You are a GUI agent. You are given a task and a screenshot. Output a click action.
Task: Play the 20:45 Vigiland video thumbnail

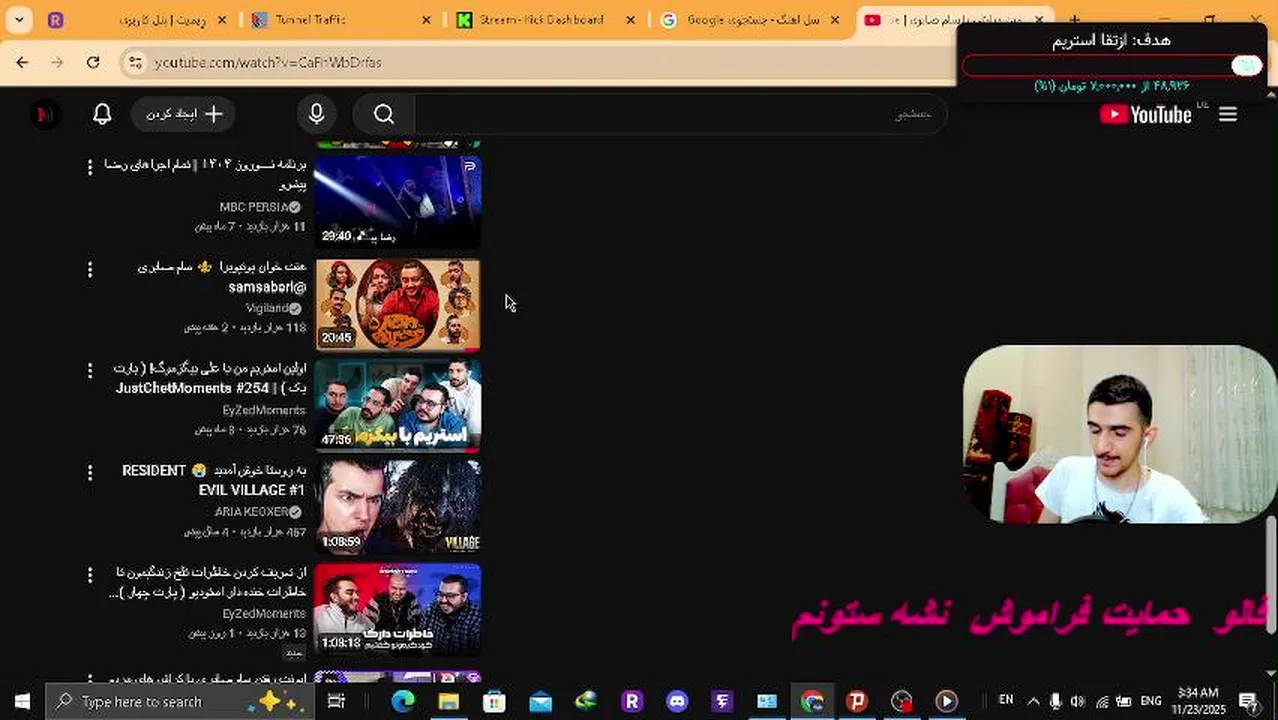click(x=398, y=304)
